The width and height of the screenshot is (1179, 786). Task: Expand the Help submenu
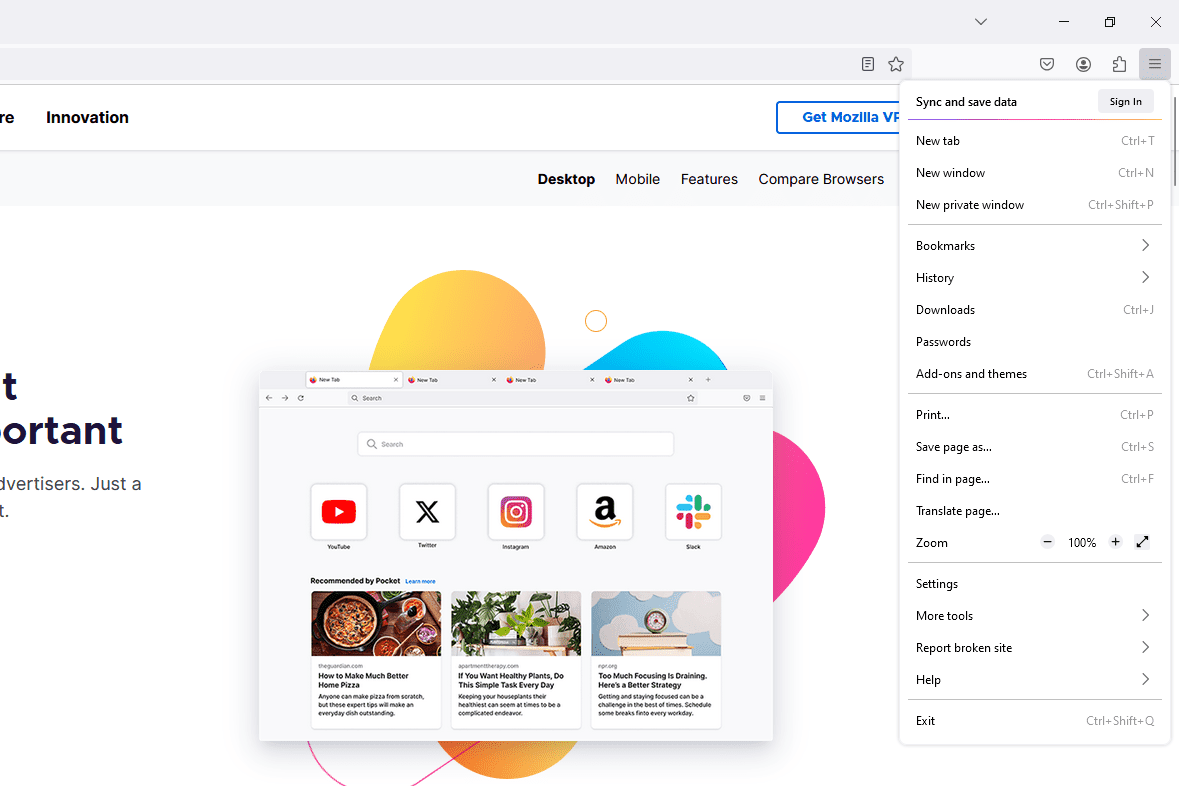pyautogui.click(x=1035, y=679)
